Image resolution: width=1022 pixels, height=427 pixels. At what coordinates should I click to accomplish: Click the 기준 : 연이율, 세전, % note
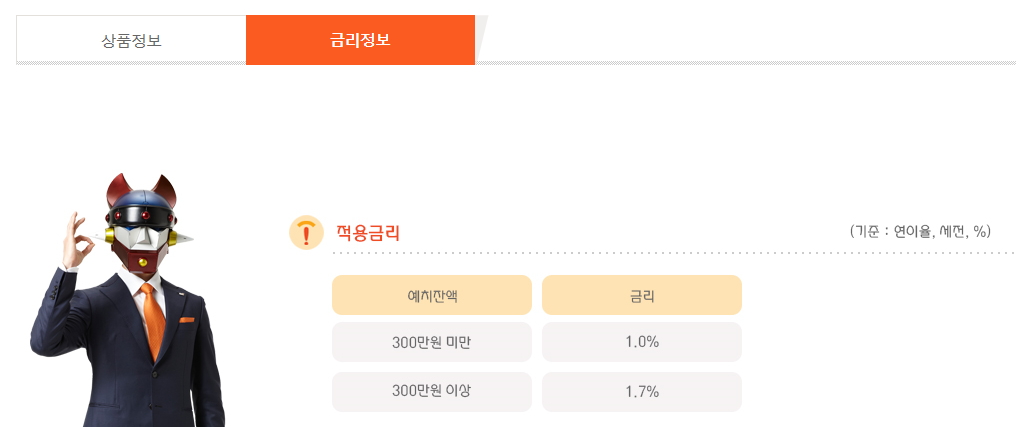click(920, 231)
